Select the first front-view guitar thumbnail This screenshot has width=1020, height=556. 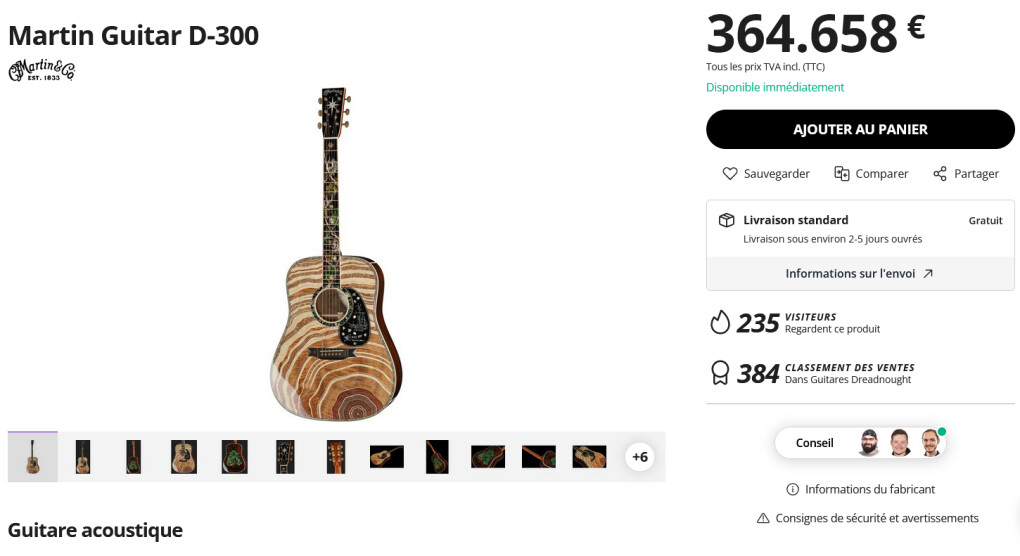point(33,457)
